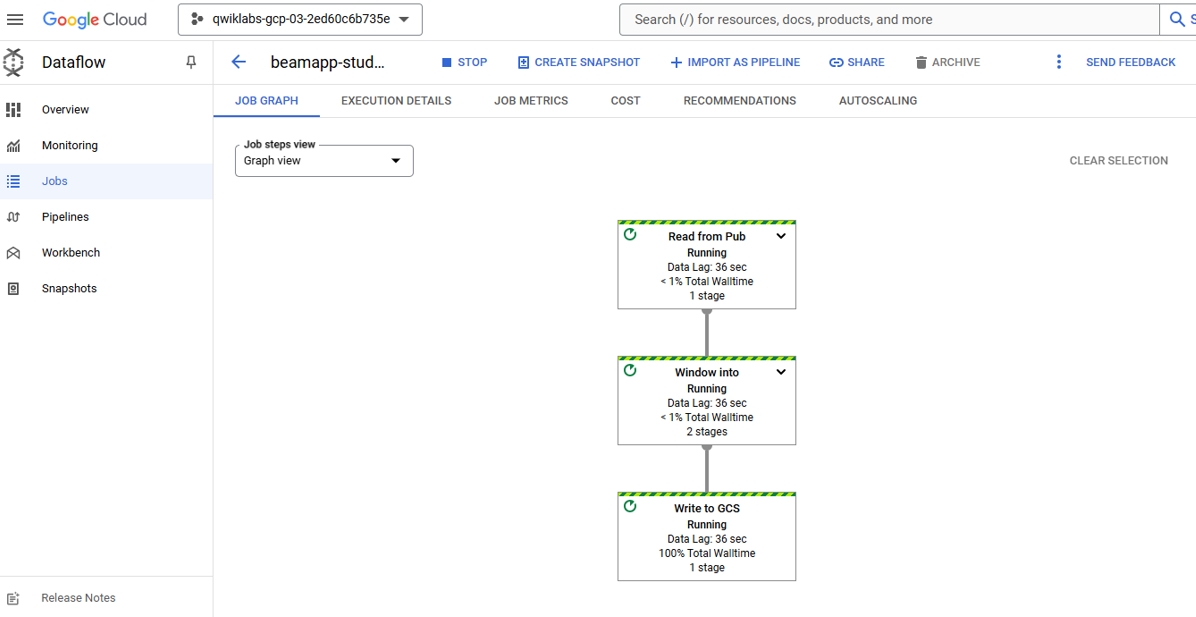
Task: Click the SEND FEEDBACK link
Action: pyautogui.click(x=1130, y=62)
